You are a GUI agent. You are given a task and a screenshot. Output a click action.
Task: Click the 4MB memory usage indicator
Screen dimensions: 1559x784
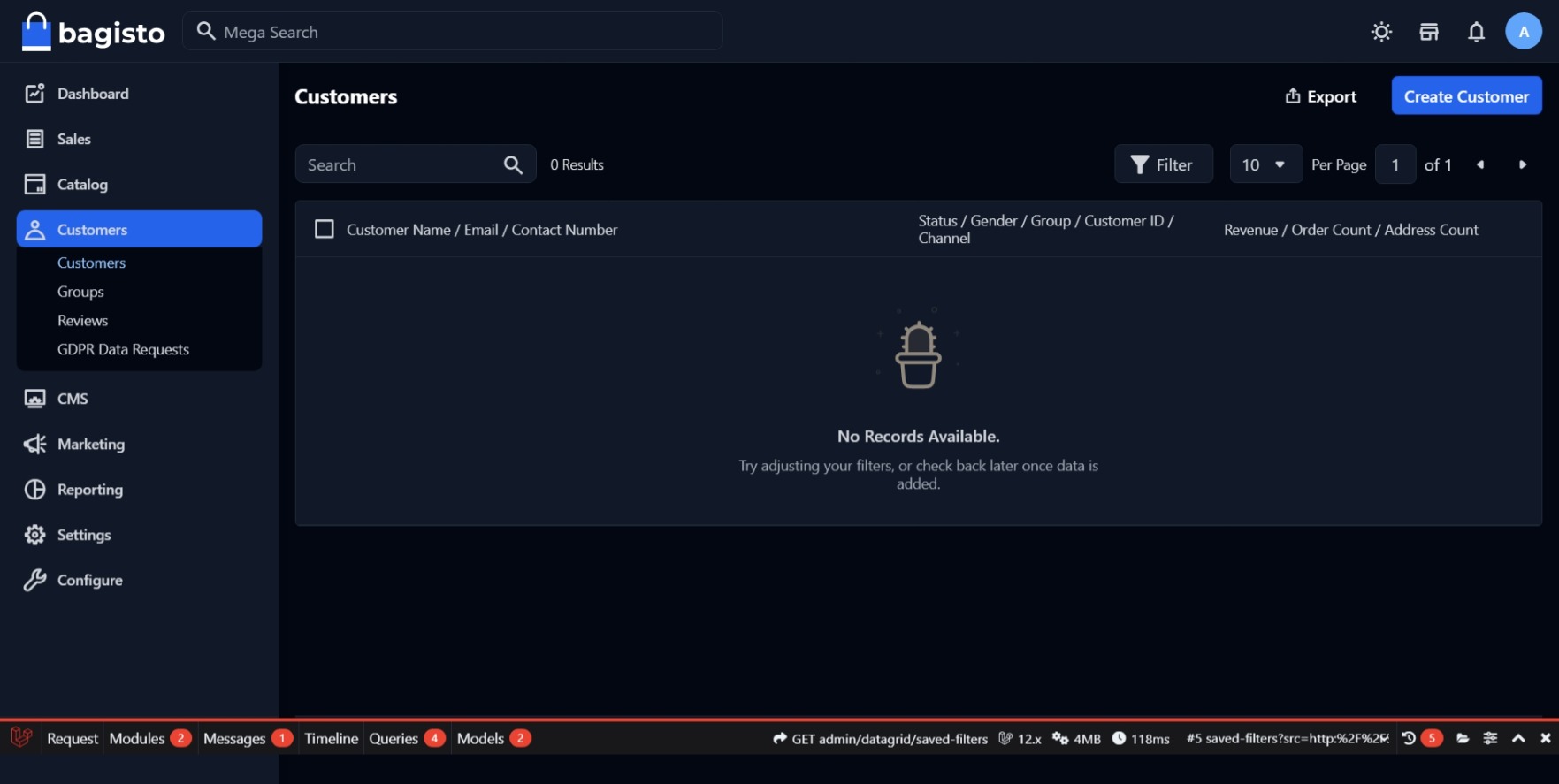[1076, 739]
